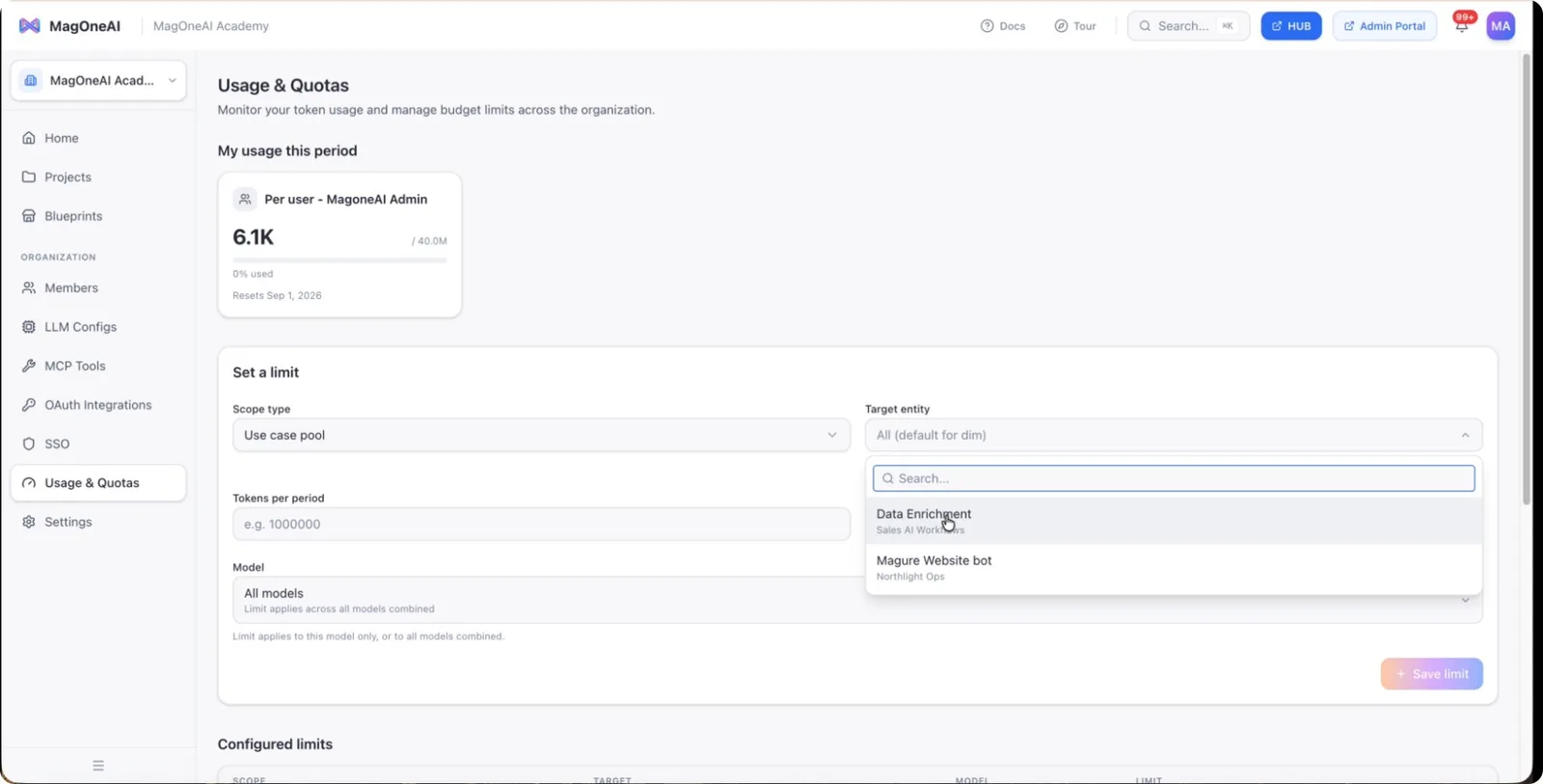Open OAuth Integrations page
1543x784 pixels.
[98, 405]
